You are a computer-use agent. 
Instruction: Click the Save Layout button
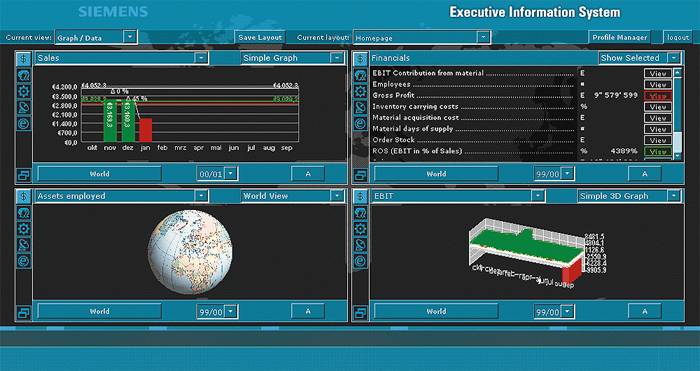click(x=260, y=38)
